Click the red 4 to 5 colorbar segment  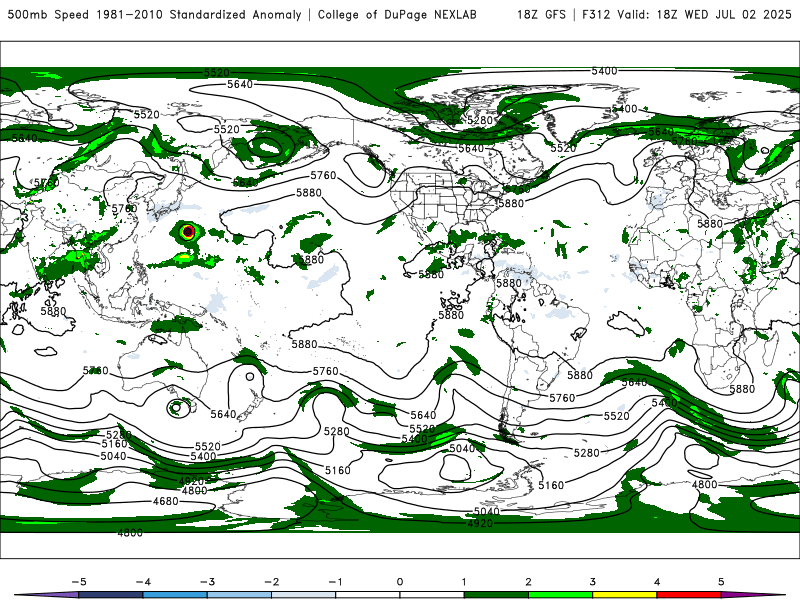[x=689, y=595]
